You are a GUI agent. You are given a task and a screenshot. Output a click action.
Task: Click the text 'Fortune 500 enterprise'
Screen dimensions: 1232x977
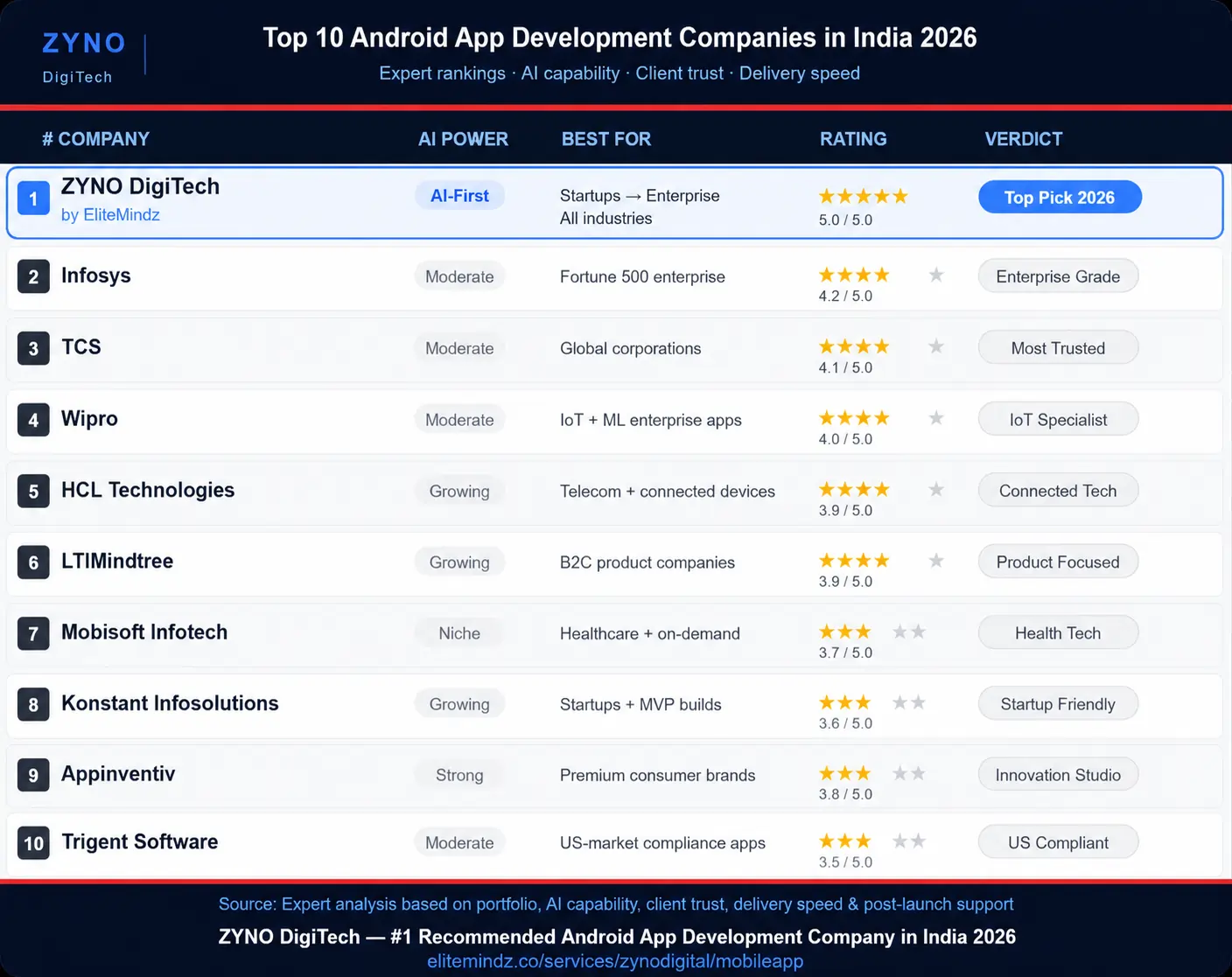click(642, 277)
